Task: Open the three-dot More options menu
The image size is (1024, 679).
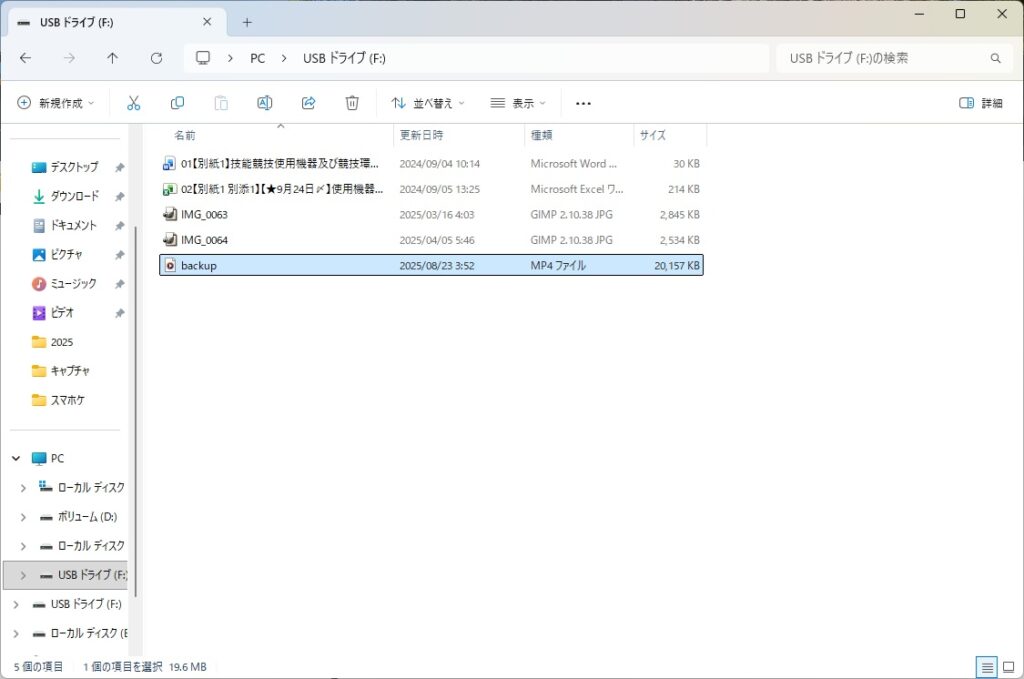Action: (584, 103)
